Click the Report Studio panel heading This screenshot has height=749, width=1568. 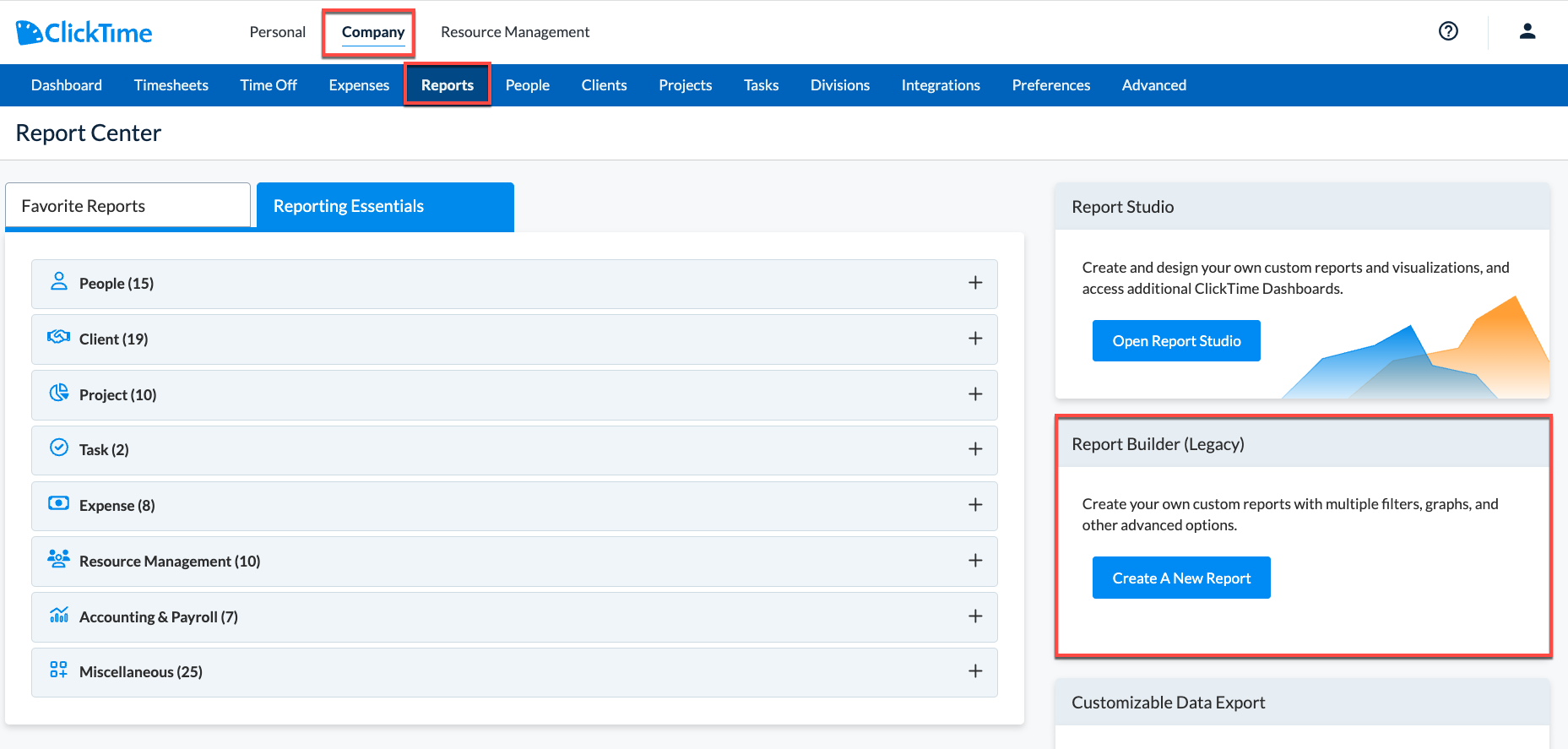pyautogui.click(x=1122, y=207)
